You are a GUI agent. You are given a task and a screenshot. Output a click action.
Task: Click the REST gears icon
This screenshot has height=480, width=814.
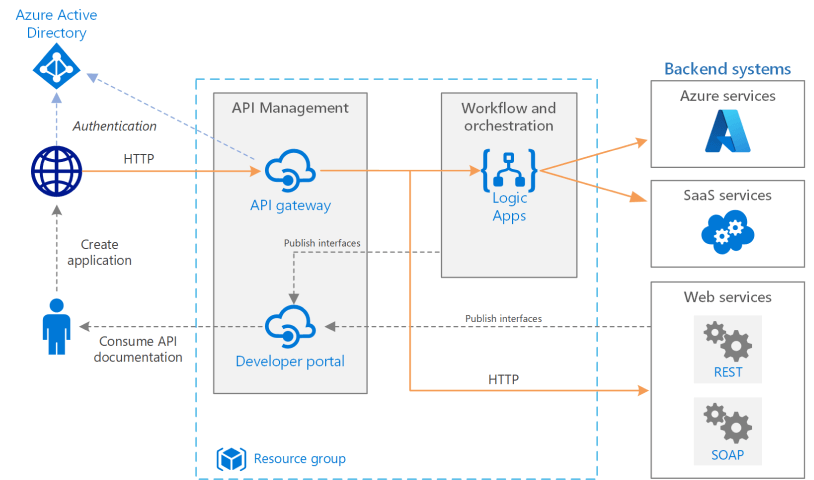pyautogui.click(x=727, y=342)
